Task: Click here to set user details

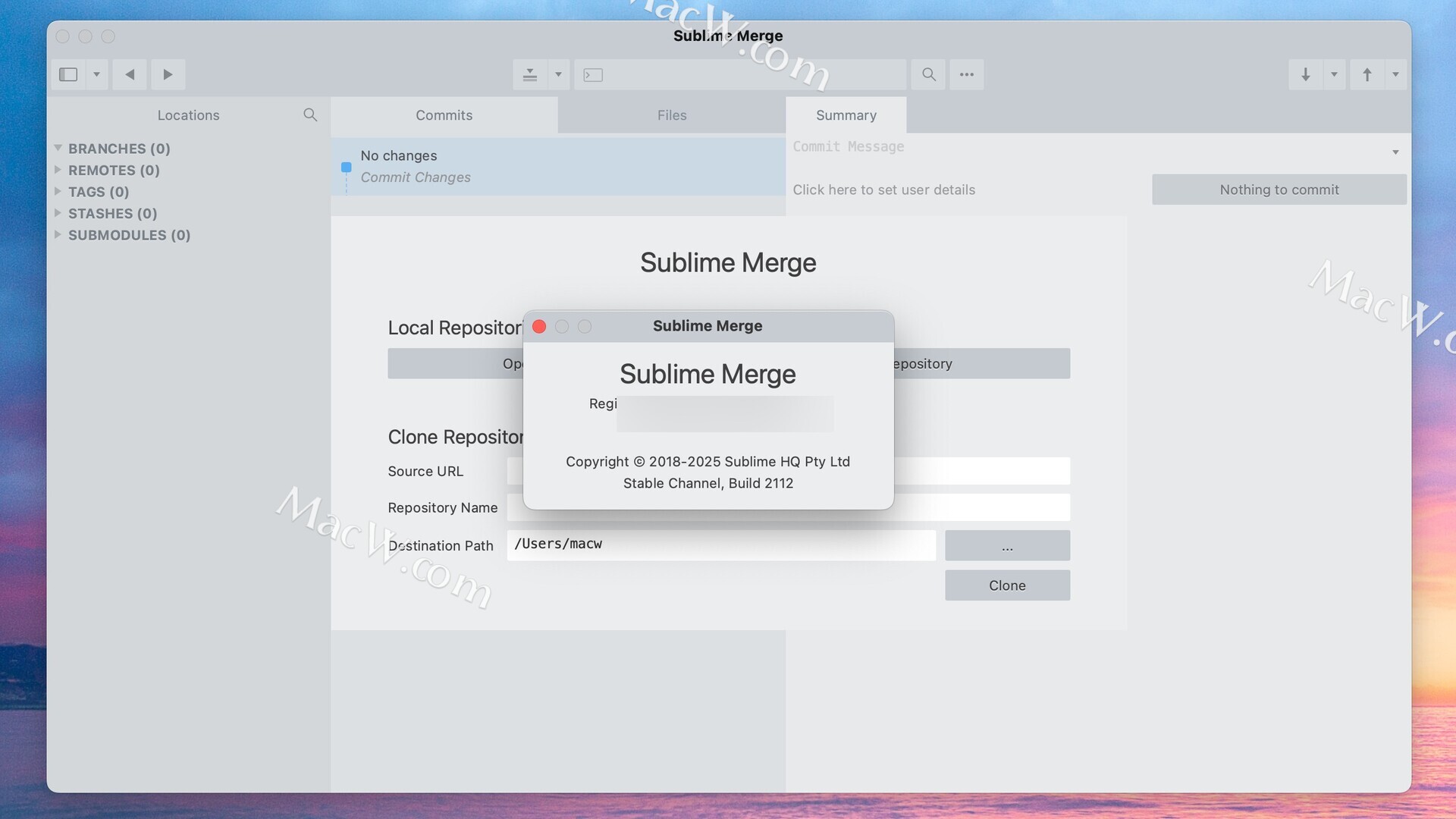Action: [x=883, y=190]
